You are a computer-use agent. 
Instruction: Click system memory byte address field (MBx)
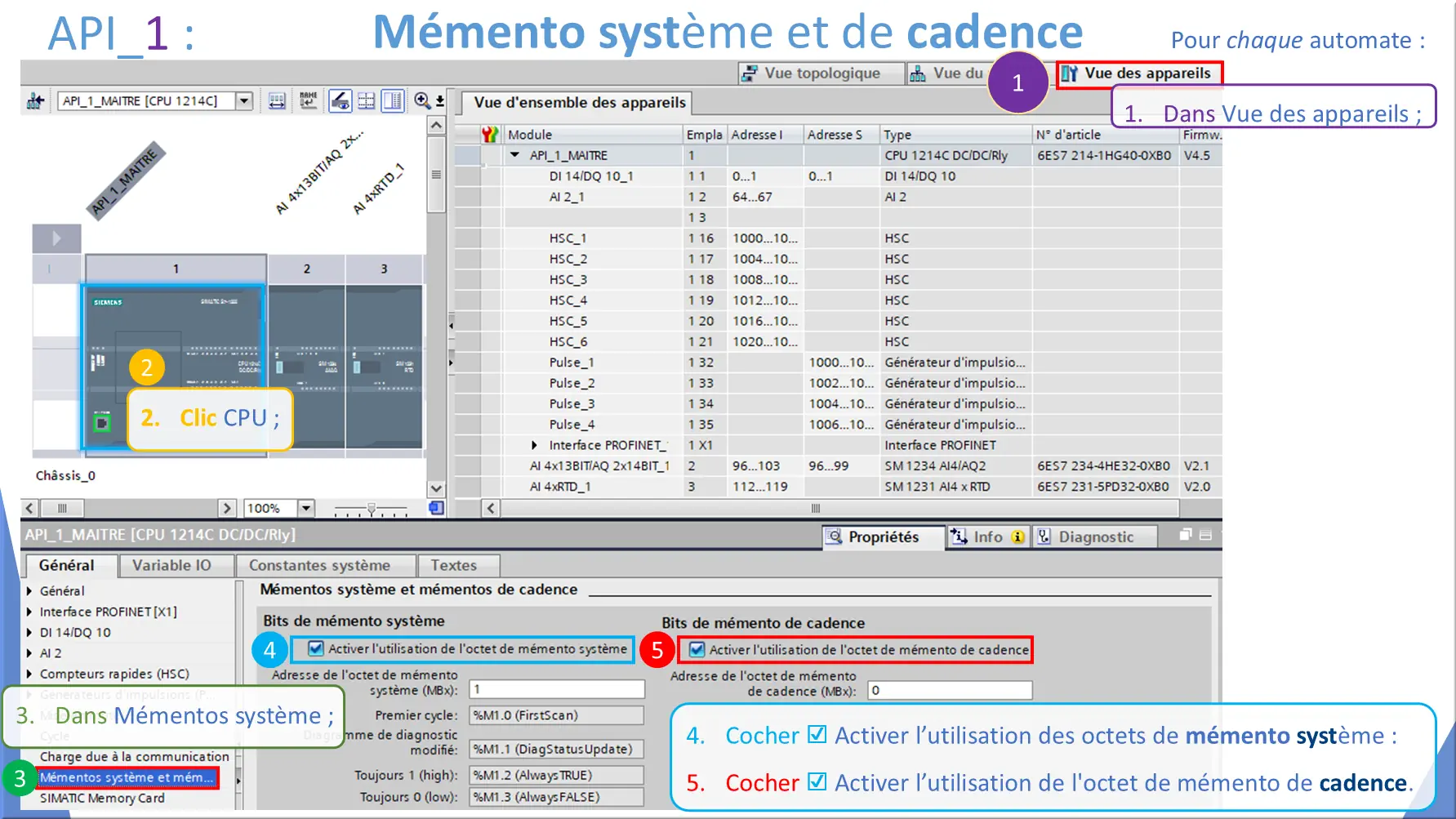pyautogui.click(x=557, y=689)
